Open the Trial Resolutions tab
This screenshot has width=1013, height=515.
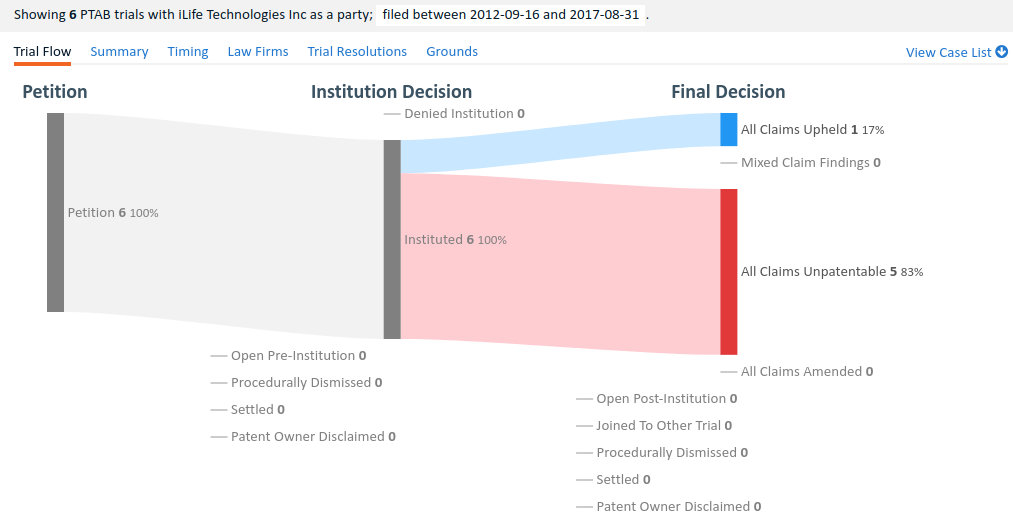coord(357,51)
